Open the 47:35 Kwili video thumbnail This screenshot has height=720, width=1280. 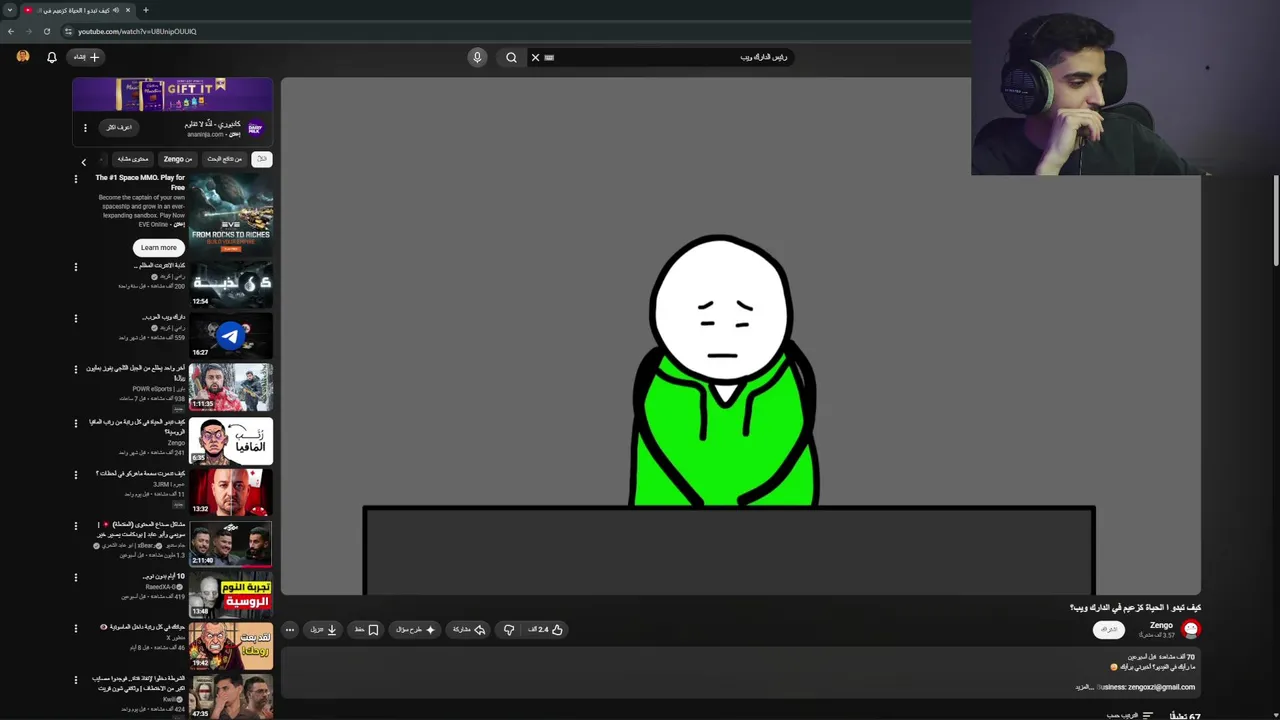pos(231,697)
